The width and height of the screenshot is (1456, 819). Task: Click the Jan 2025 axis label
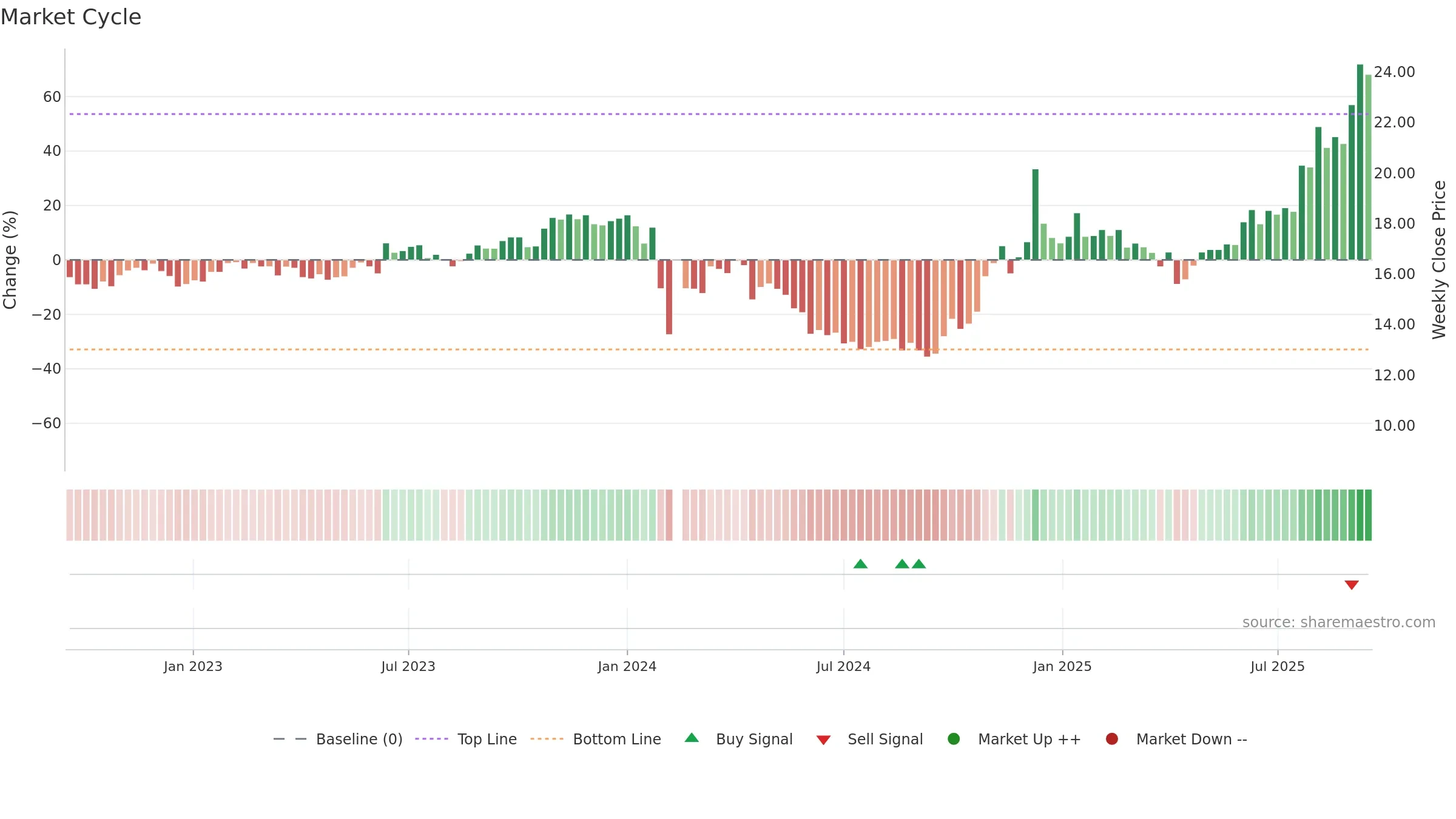[x=1062, y=667]
